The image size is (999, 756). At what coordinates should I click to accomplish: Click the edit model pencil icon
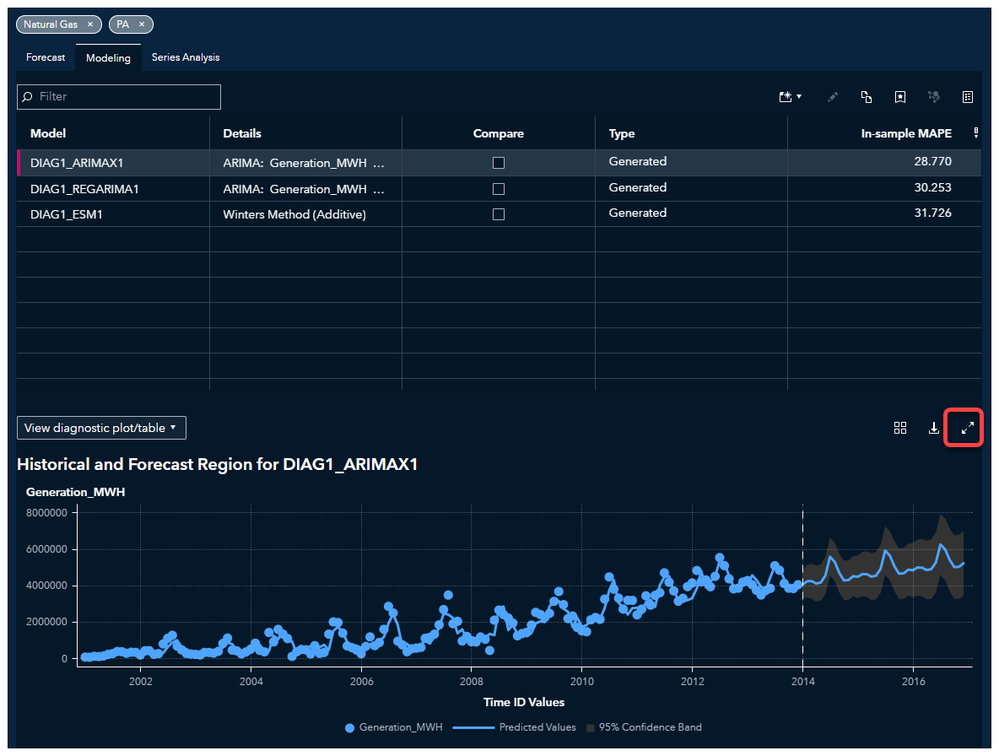[x=832, y=97]
